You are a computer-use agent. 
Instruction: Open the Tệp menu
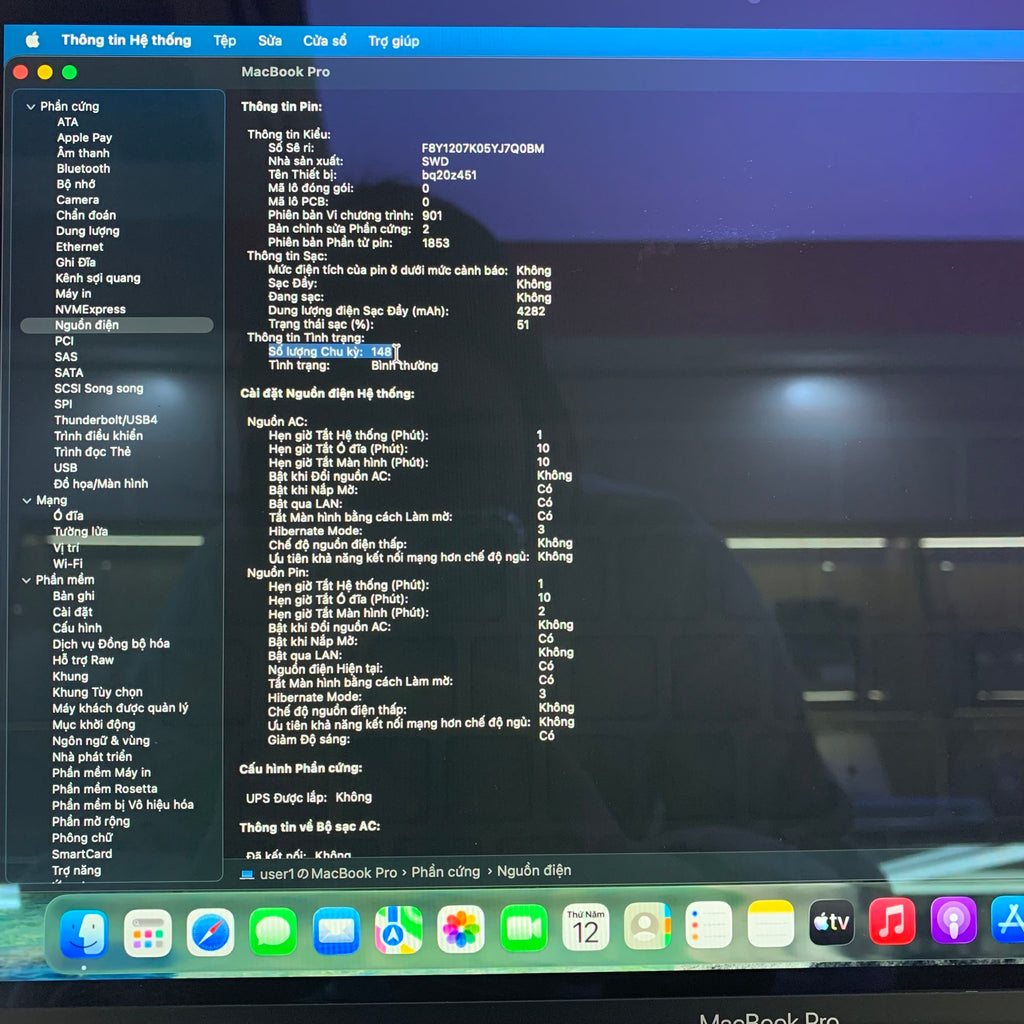[x=224, y=41]
